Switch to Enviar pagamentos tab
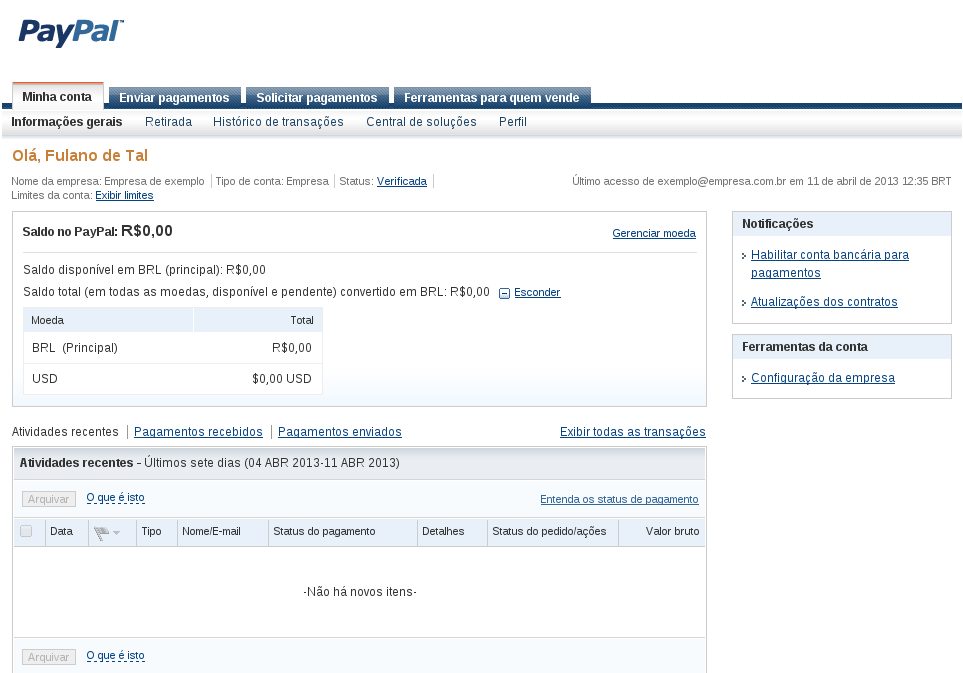 coord(174,98)
